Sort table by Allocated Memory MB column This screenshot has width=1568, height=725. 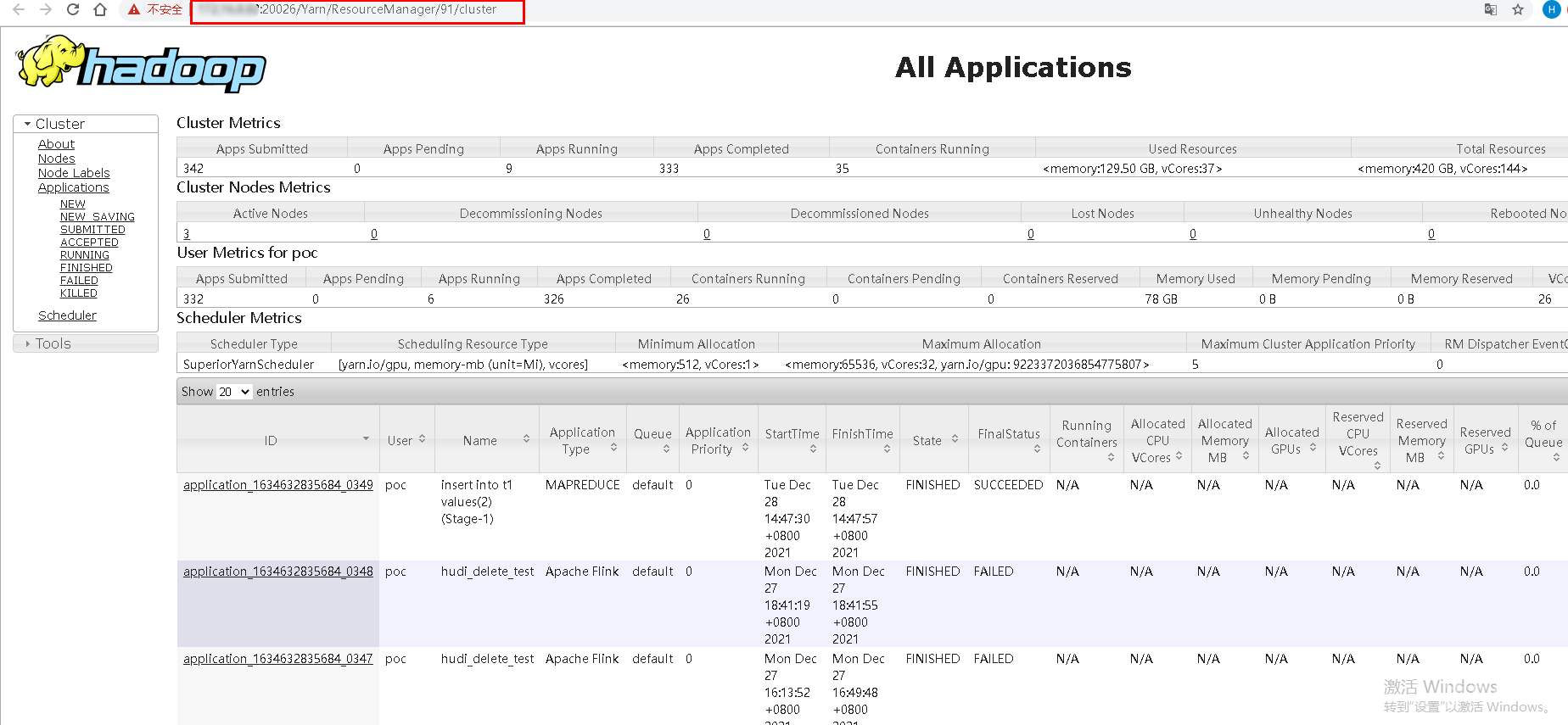click(1224, 440)
